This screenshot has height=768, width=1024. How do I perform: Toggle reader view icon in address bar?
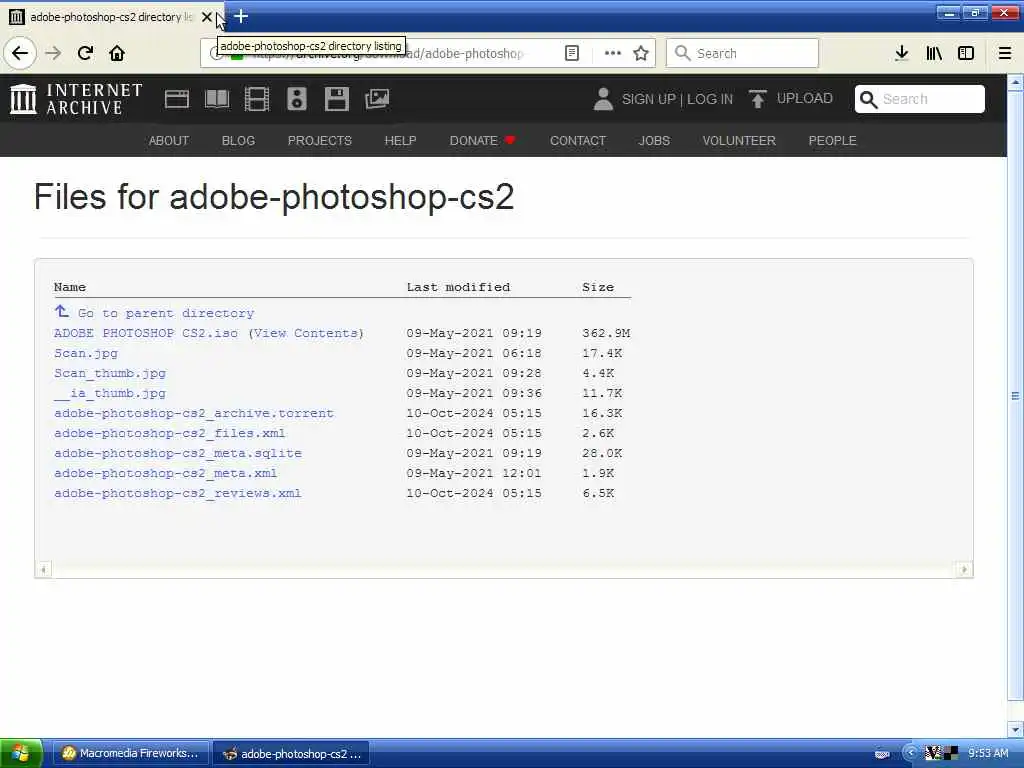coord(571,53)
